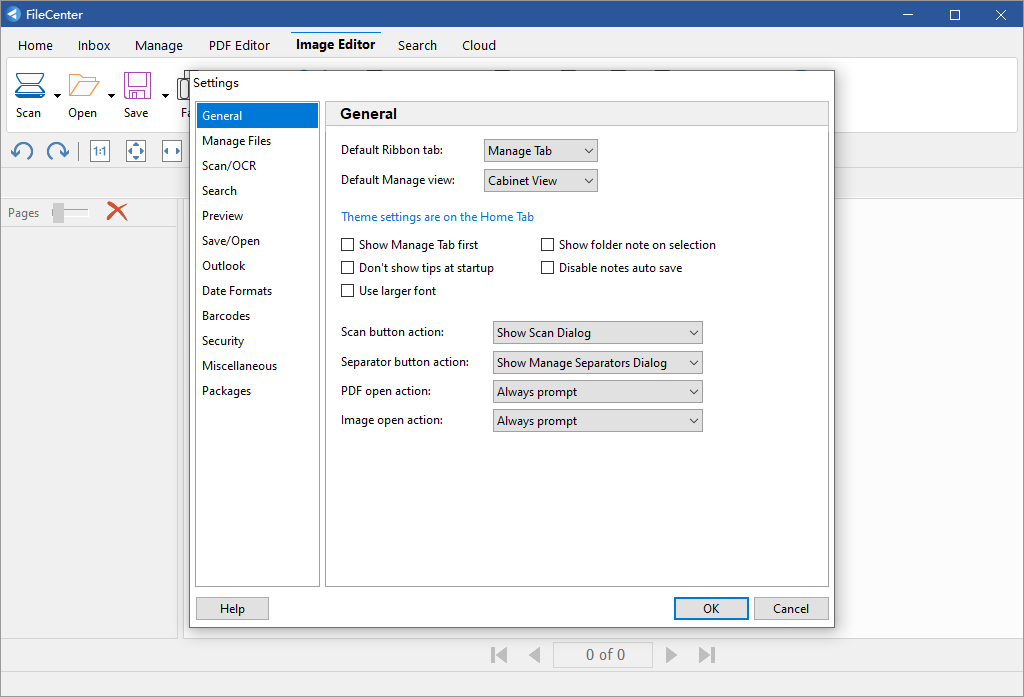Go to first page navigation icon
The height and width of the screenshot is (697, 1024).
pos(499,655)
